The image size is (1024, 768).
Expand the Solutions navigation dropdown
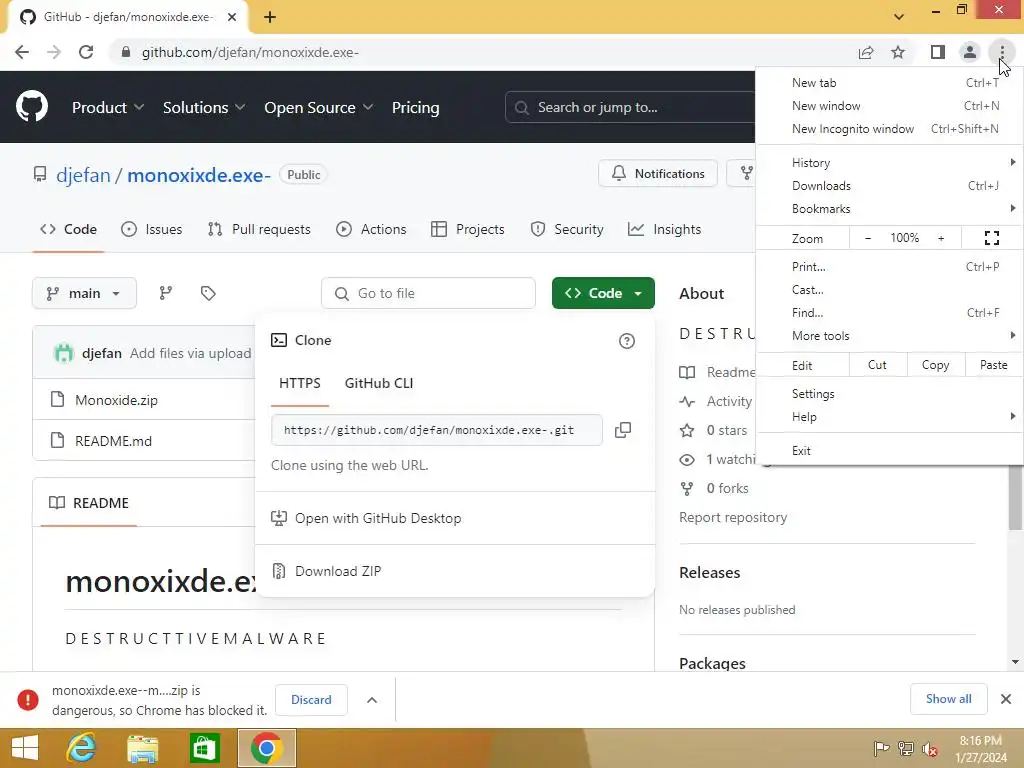point(204,108)
